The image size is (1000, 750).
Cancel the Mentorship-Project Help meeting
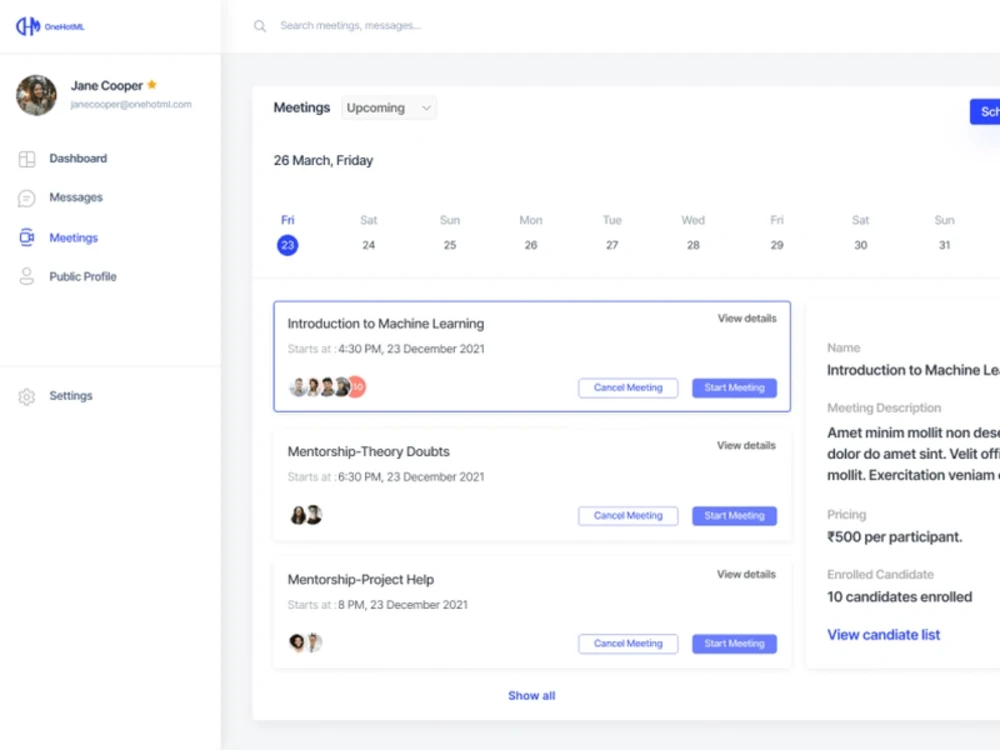coord(628,643)
